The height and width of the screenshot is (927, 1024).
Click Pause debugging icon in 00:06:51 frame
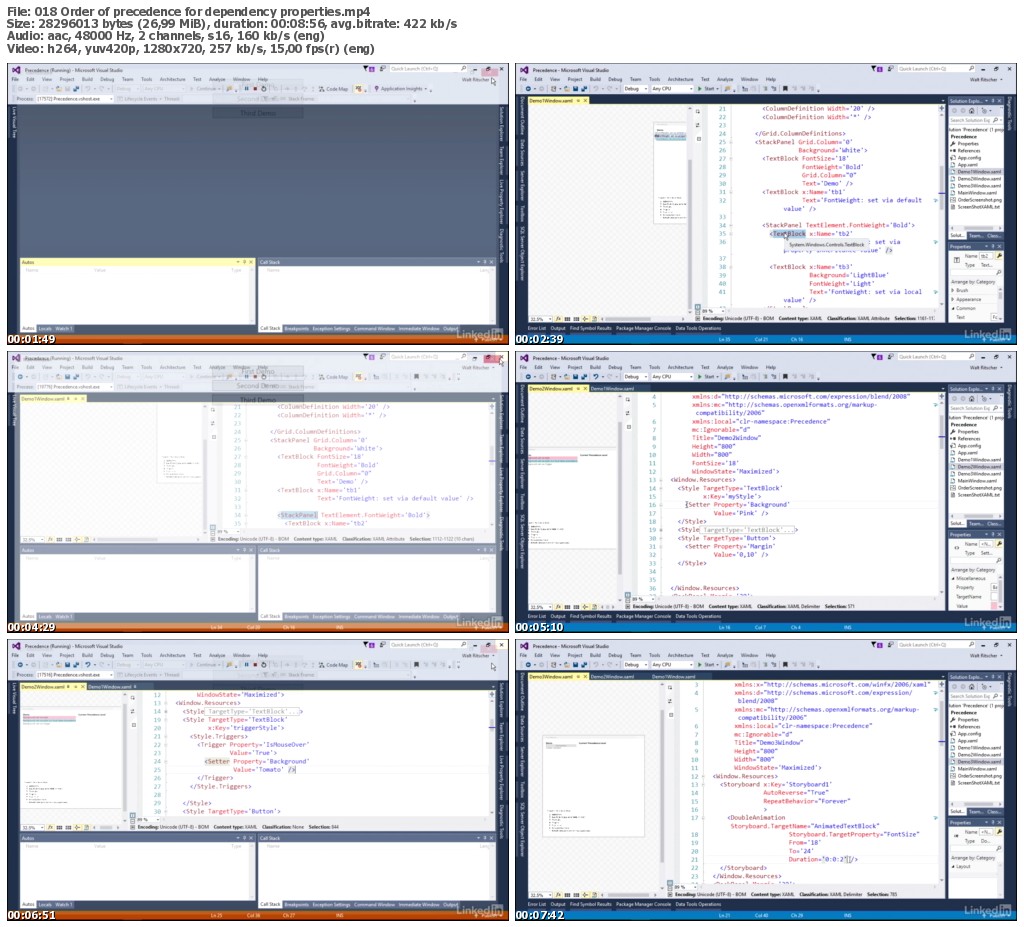click(246, 665)
